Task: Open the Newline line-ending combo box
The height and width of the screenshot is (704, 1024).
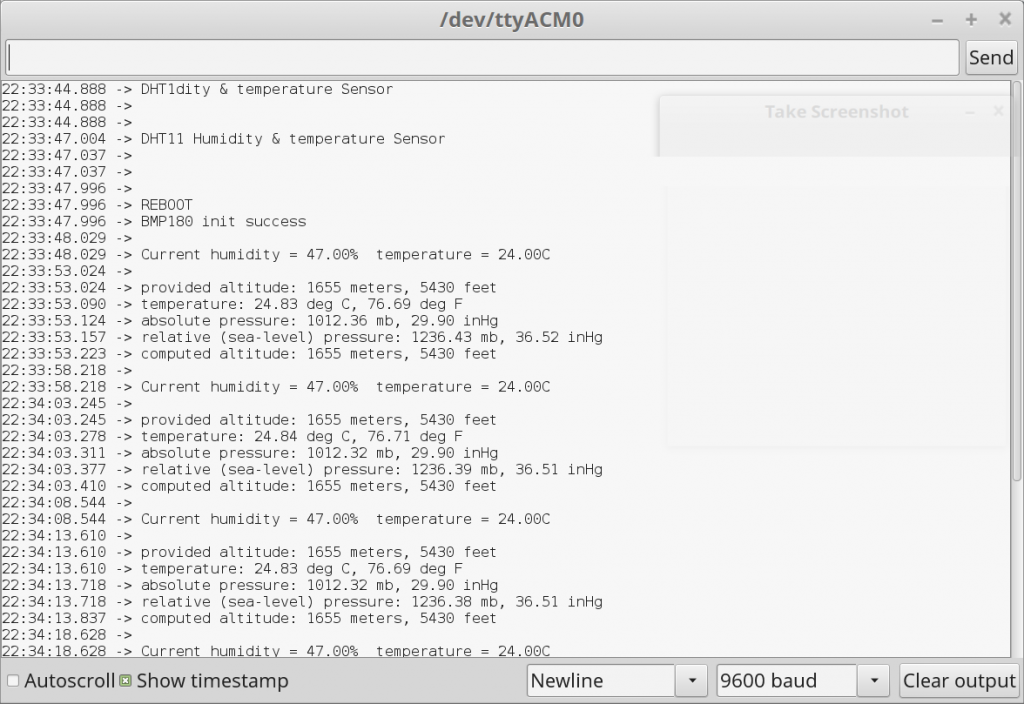Action: click(602, 681)
